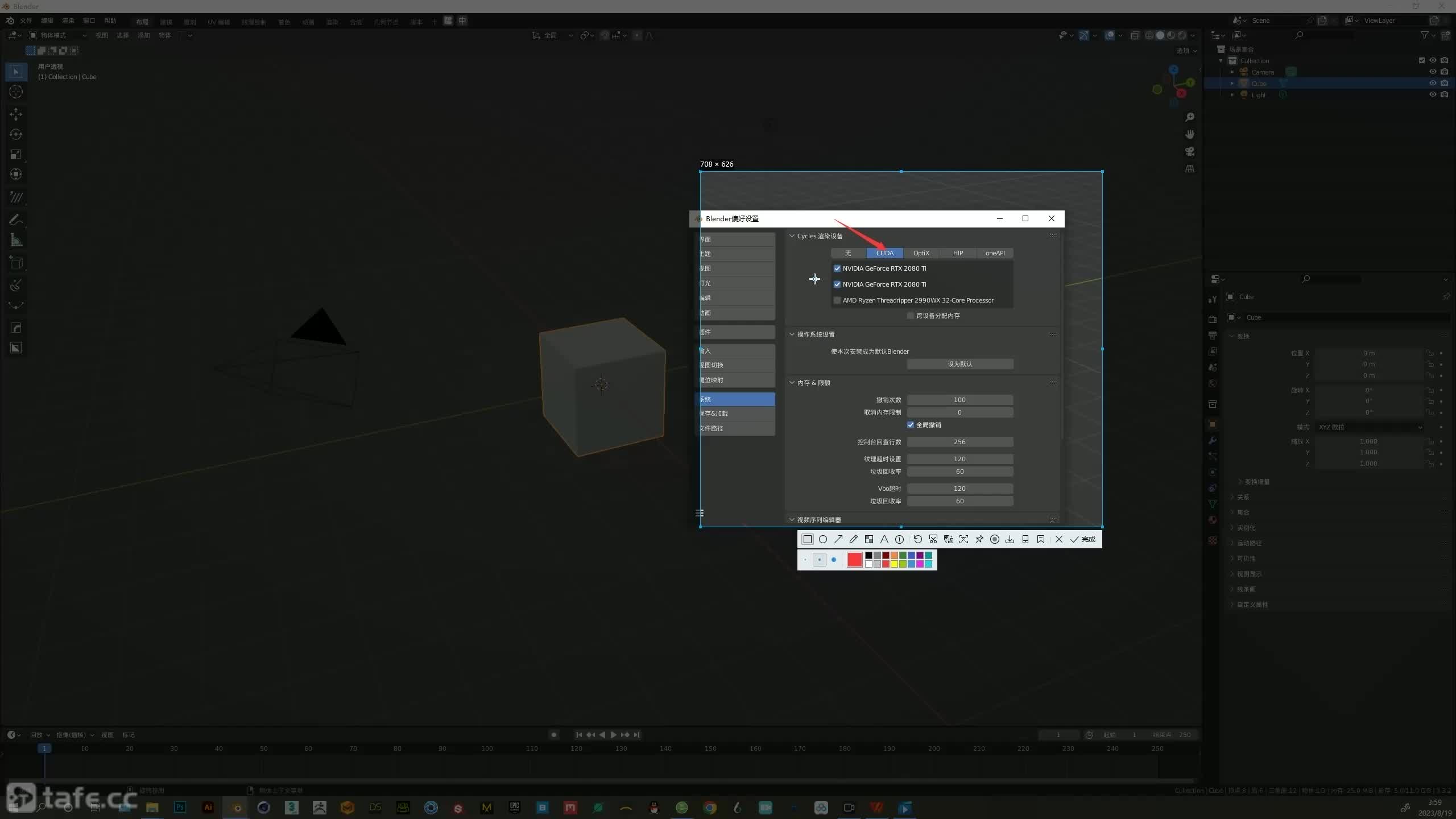Translate the captured screenshot text

click(948, 539)
